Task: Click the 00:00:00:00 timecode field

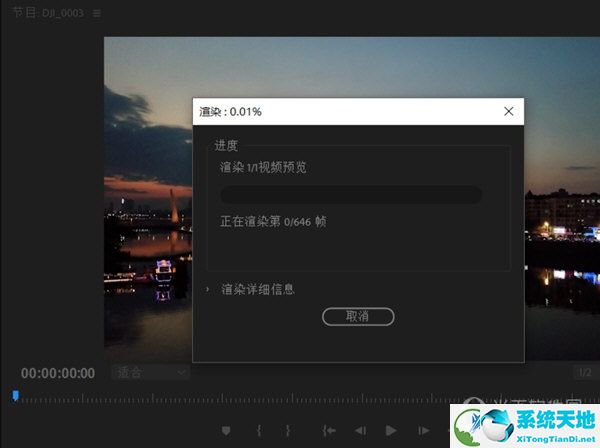Action: point(58,373)
